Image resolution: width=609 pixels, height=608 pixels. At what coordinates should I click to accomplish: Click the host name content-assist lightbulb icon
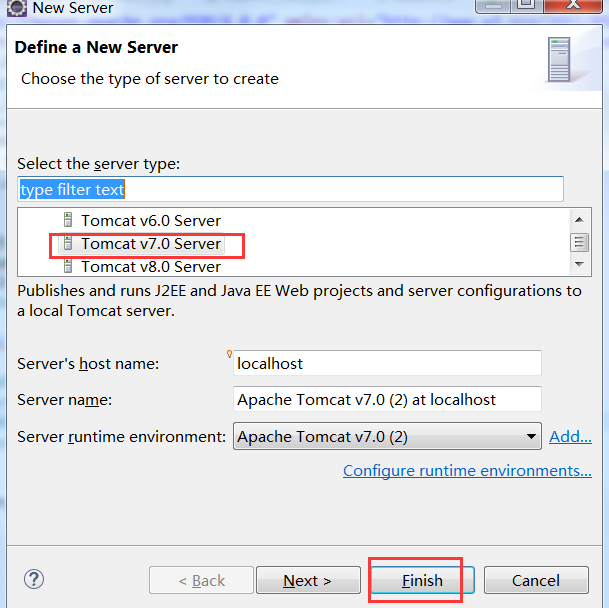[229, 354]
